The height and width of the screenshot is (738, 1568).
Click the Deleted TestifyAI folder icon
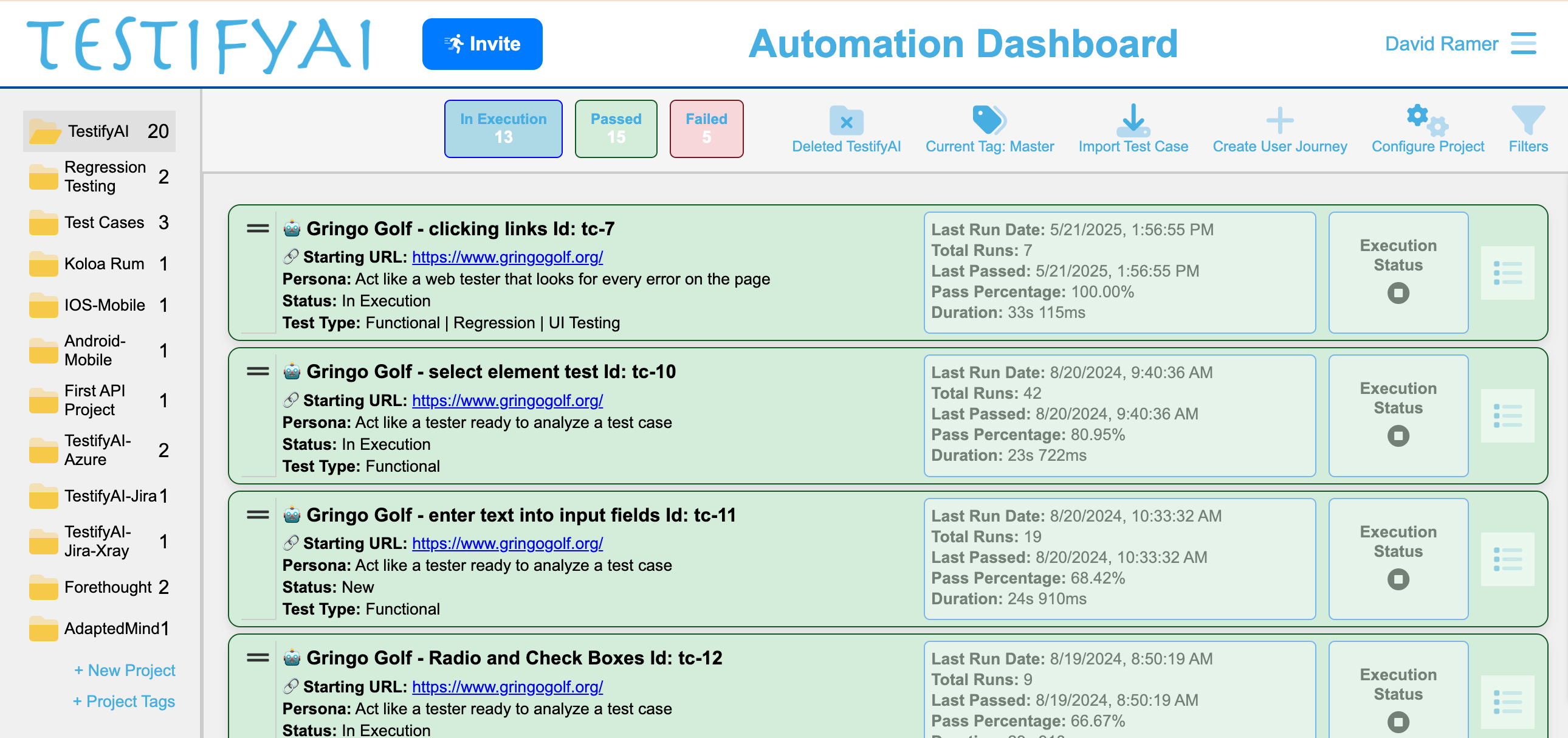[845, 120]
